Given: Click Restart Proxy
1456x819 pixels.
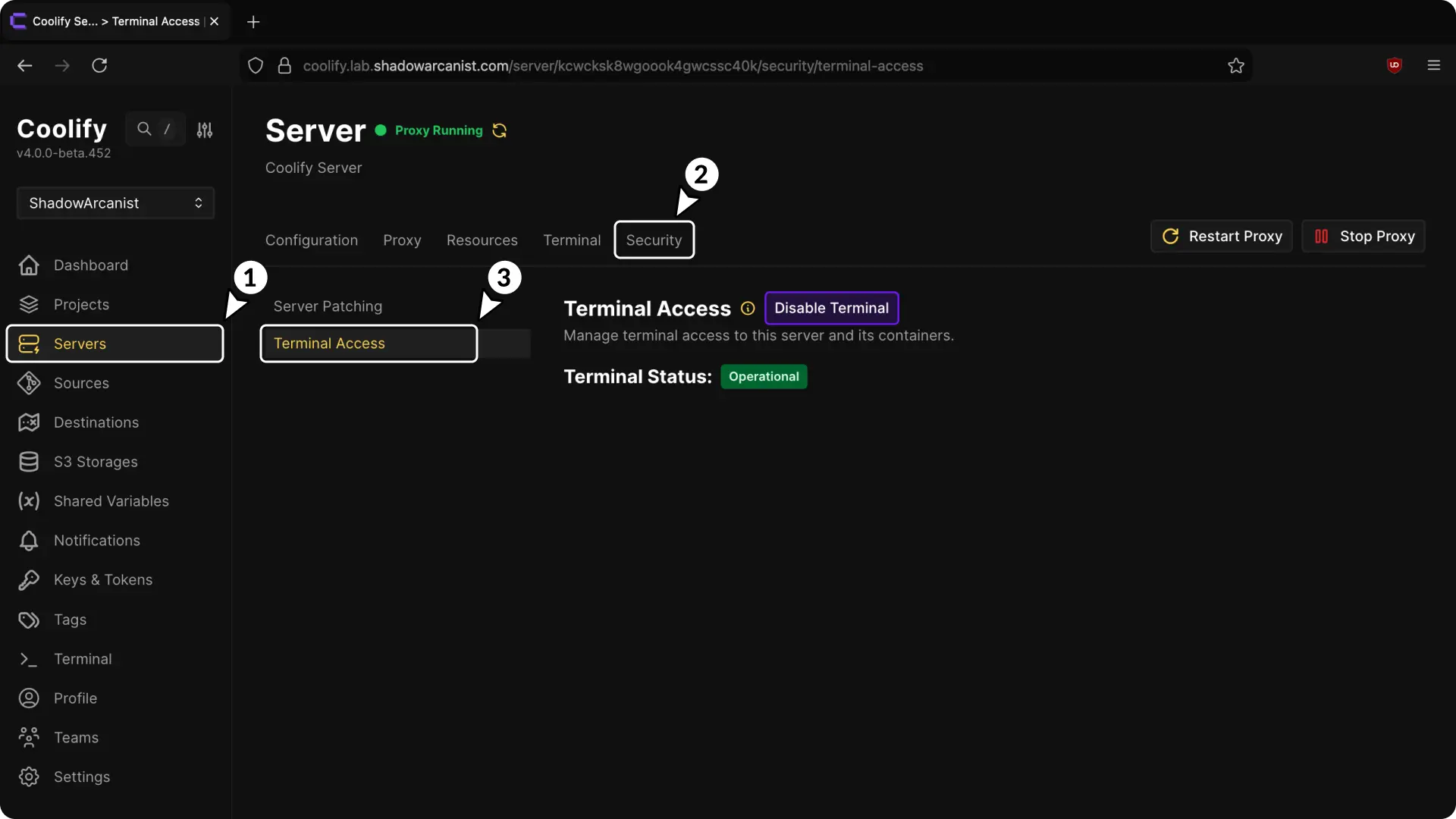Looking at the screenshot, I should pyautogui.click(x=1222, y=236).
